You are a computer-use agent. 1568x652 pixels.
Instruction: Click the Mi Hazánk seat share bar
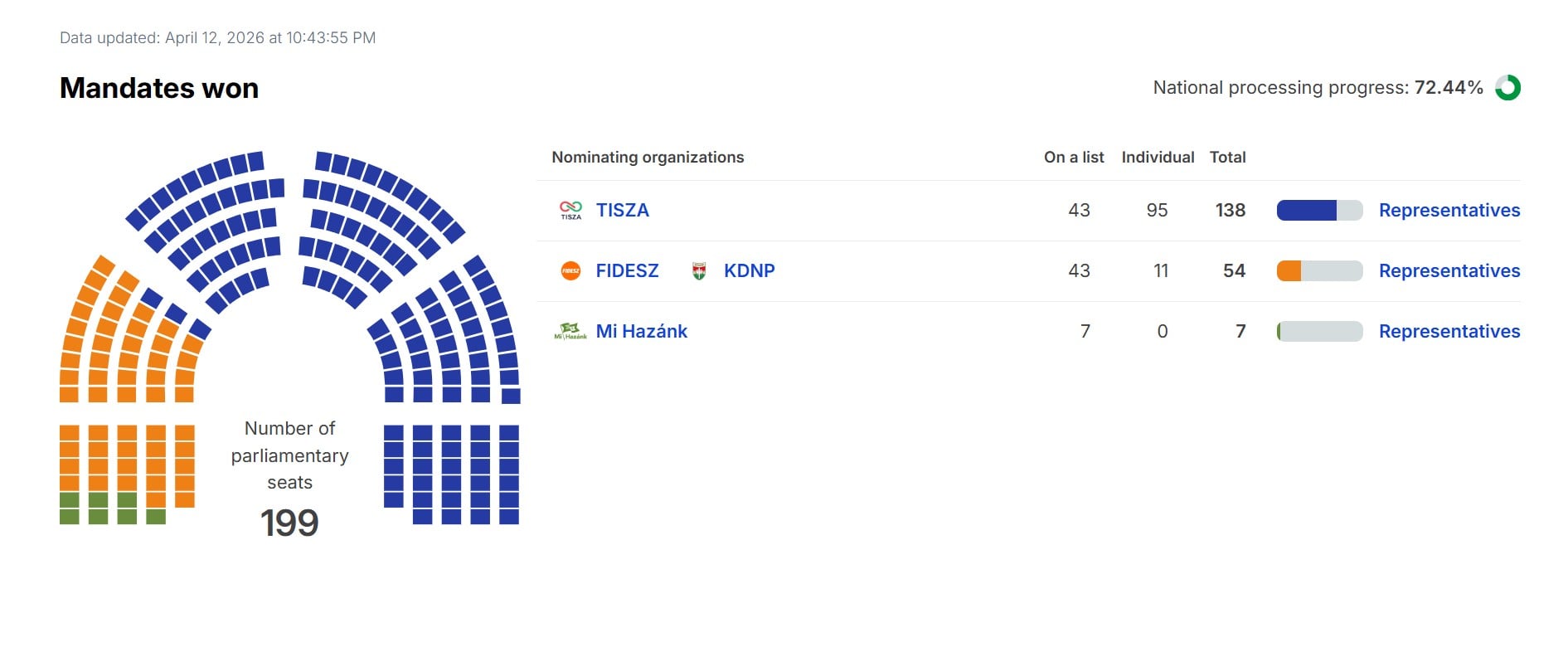(x=1318, y=332)
